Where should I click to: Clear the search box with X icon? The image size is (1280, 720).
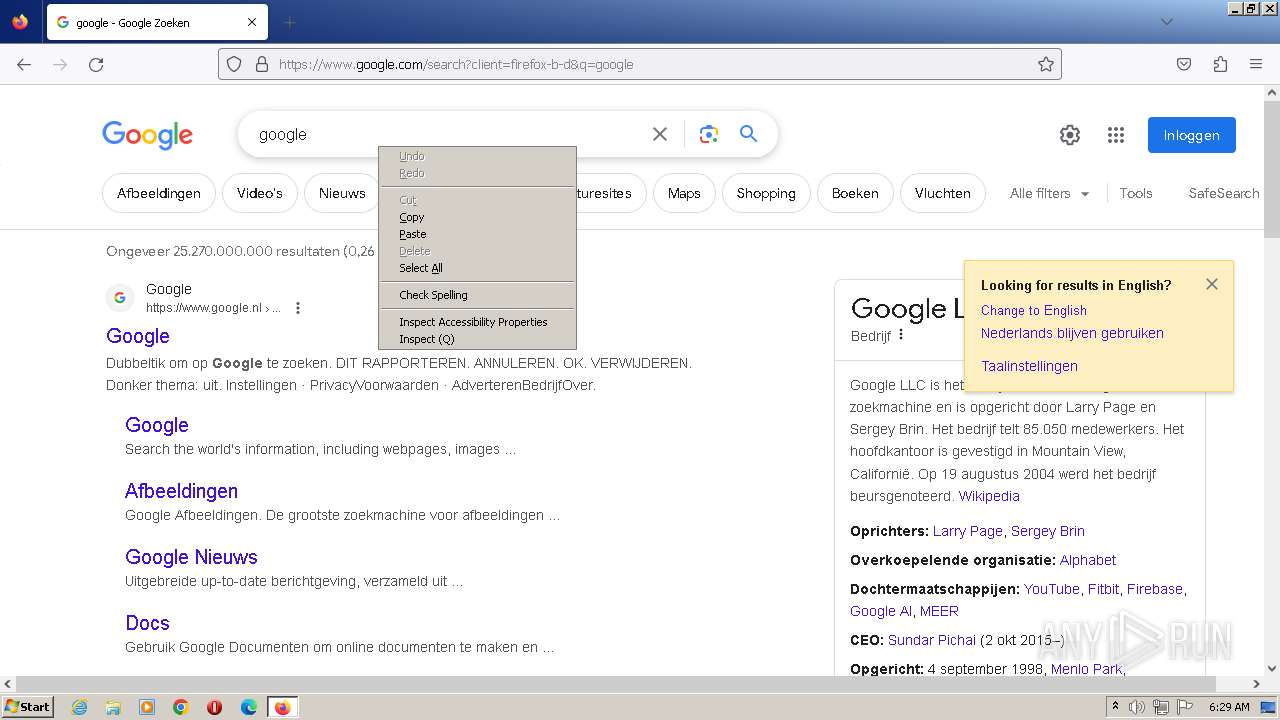660,134
